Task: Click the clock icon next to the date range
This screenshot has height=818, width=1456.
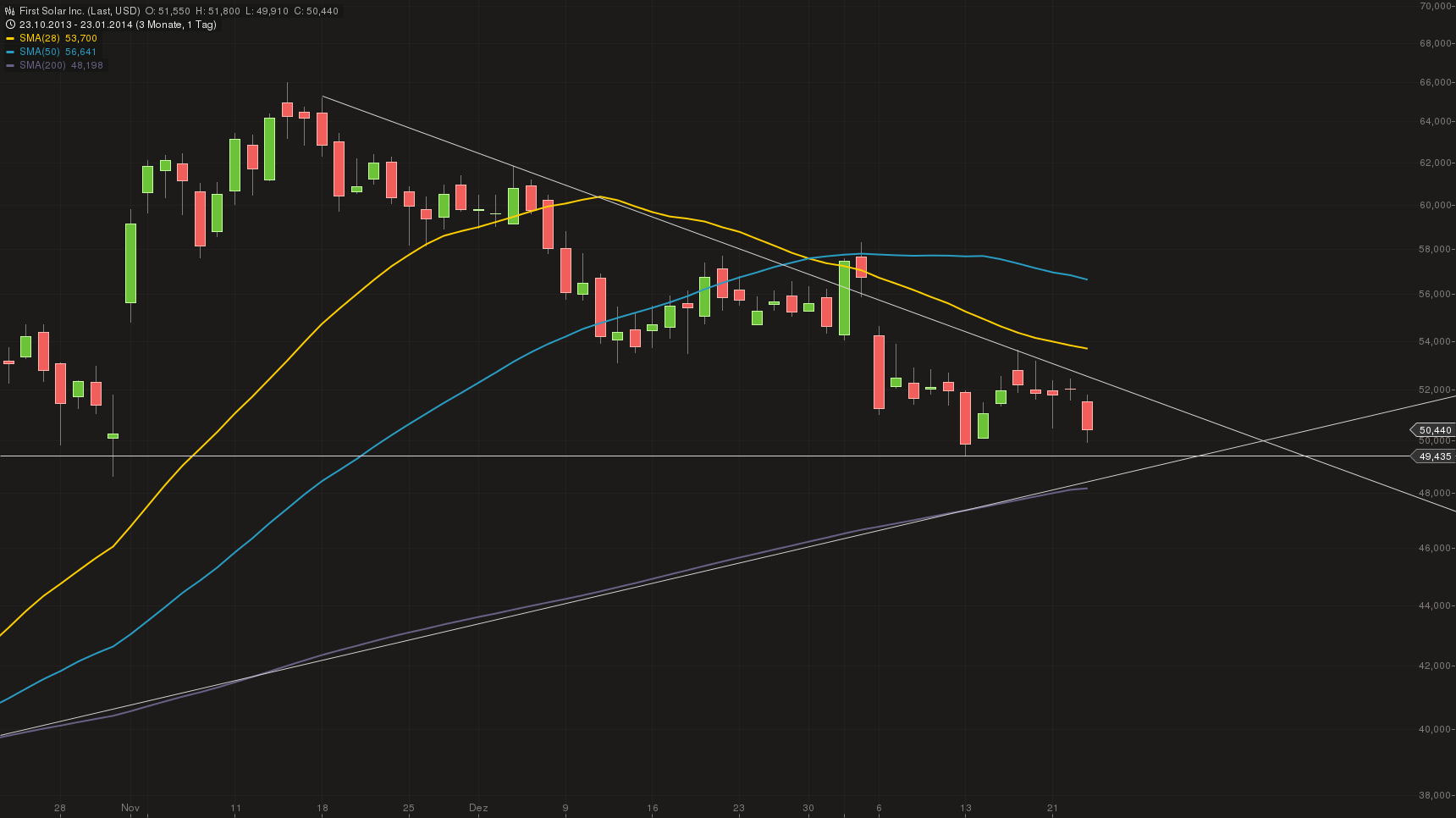Action: (x=10, y=25)
